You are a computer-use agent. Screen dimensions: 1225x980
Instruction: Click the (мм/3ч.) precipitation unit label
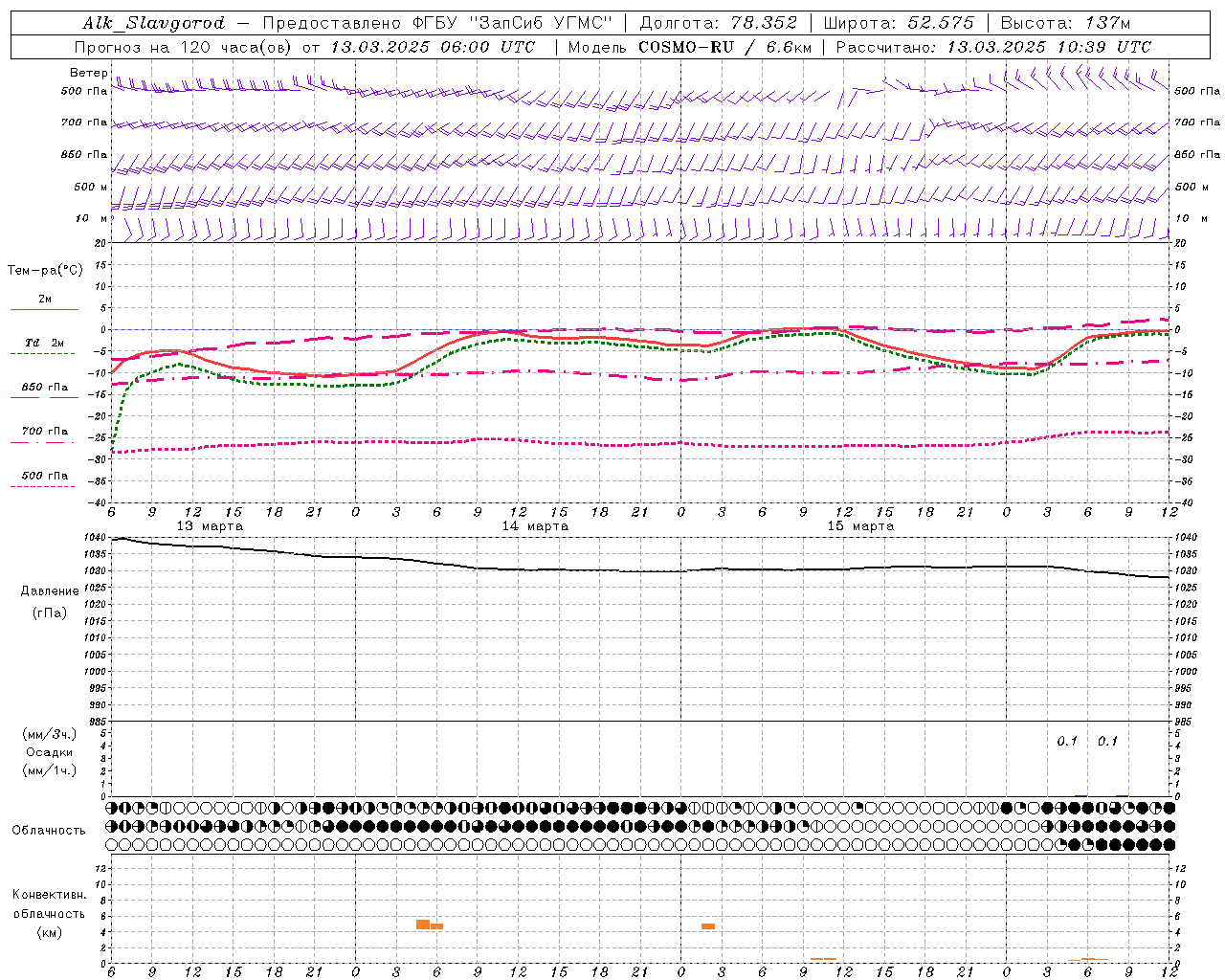tap(49, 735)
